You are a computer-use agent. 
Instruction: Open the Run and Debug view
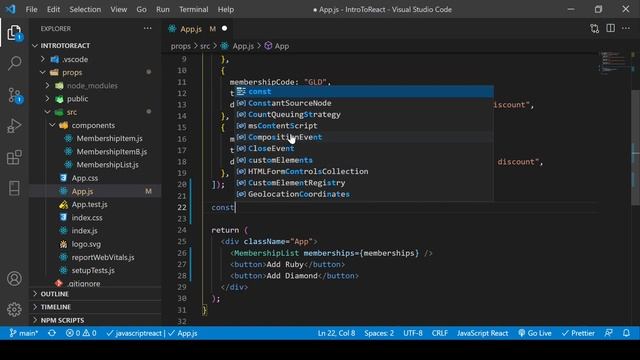point(14,126)
